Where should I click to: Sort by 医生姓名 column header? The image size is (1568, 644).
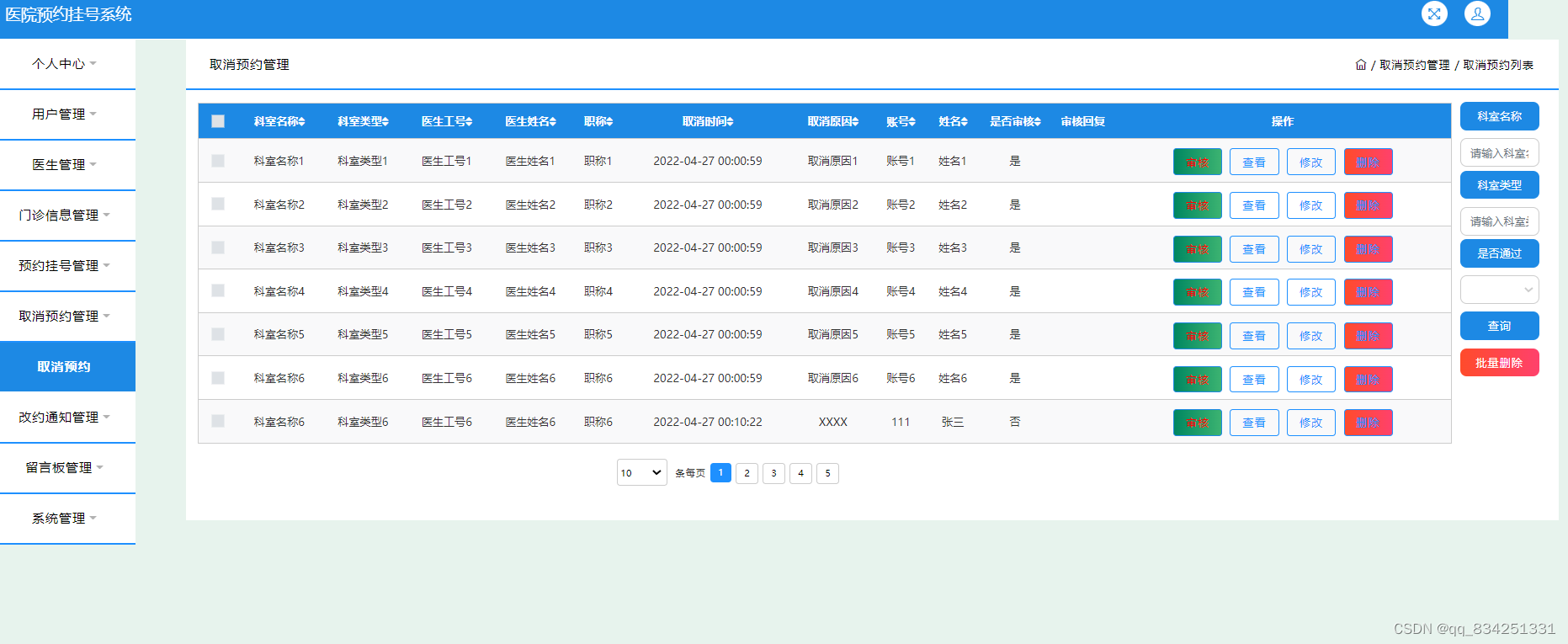(x=530, y=121)
